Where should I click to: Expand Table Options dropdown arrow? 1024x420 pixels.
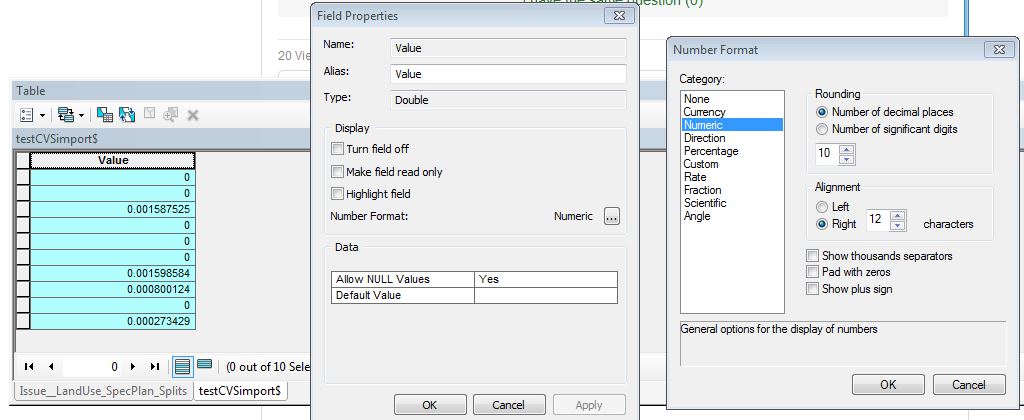point(42,116)
